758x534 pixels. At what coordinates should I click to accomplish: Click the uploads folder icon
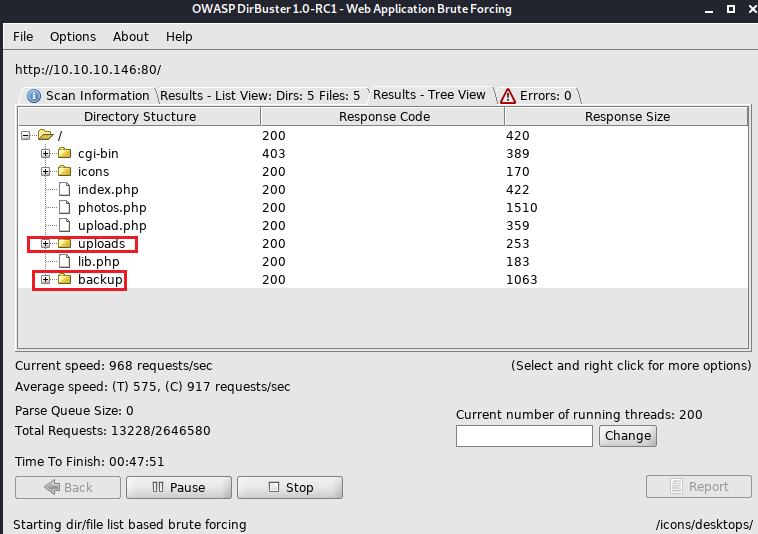point(64,243)
